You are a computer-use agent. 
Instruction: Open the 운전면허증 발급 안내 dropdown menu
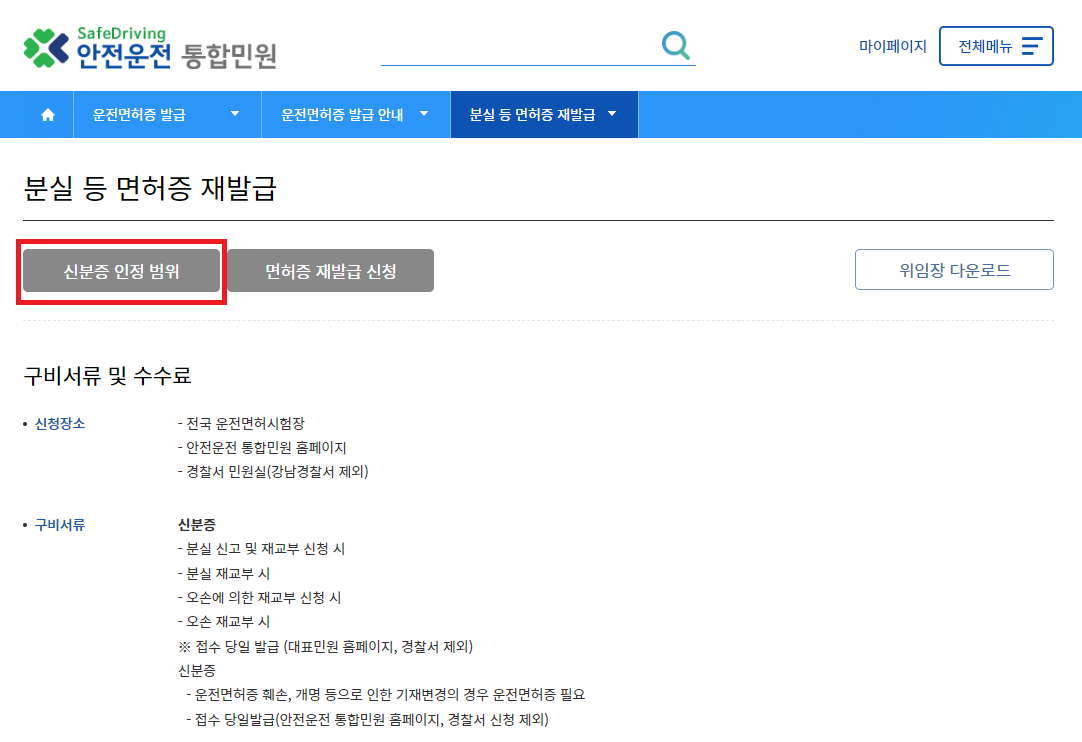pyautogui.click(x=356, y=114)
